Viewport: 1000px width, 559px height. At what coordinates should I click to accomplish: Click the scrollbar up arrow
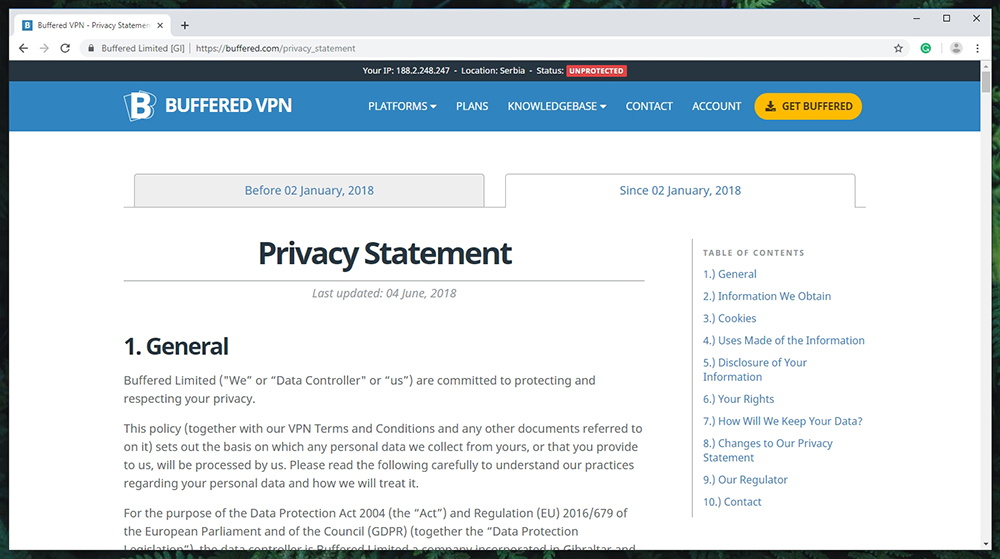[986, 66]
